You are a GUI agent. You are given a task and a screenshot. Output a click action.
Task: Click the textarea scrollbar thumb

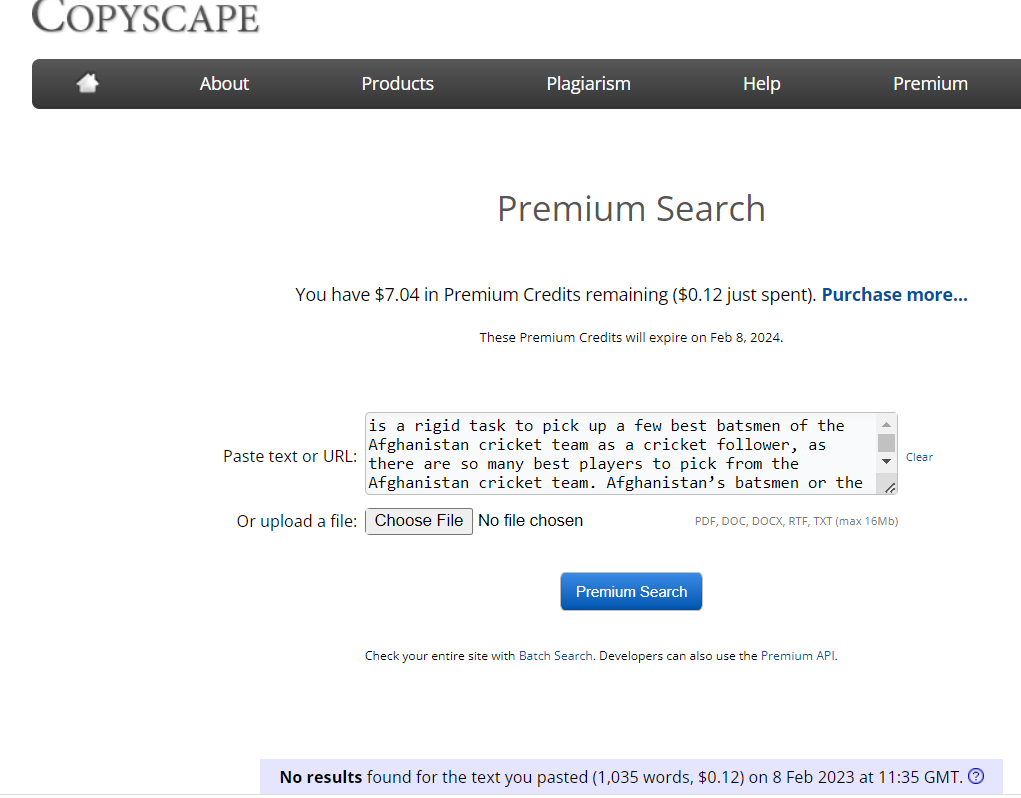click(x=886, y=443)
